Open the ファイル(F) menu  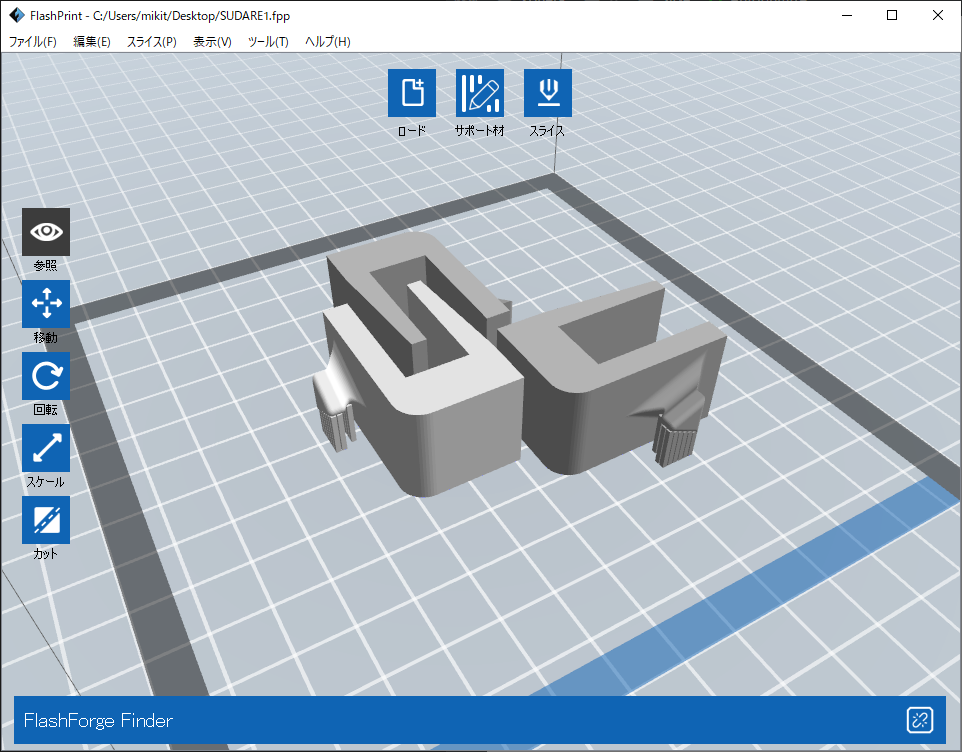(x=33, y=42)
